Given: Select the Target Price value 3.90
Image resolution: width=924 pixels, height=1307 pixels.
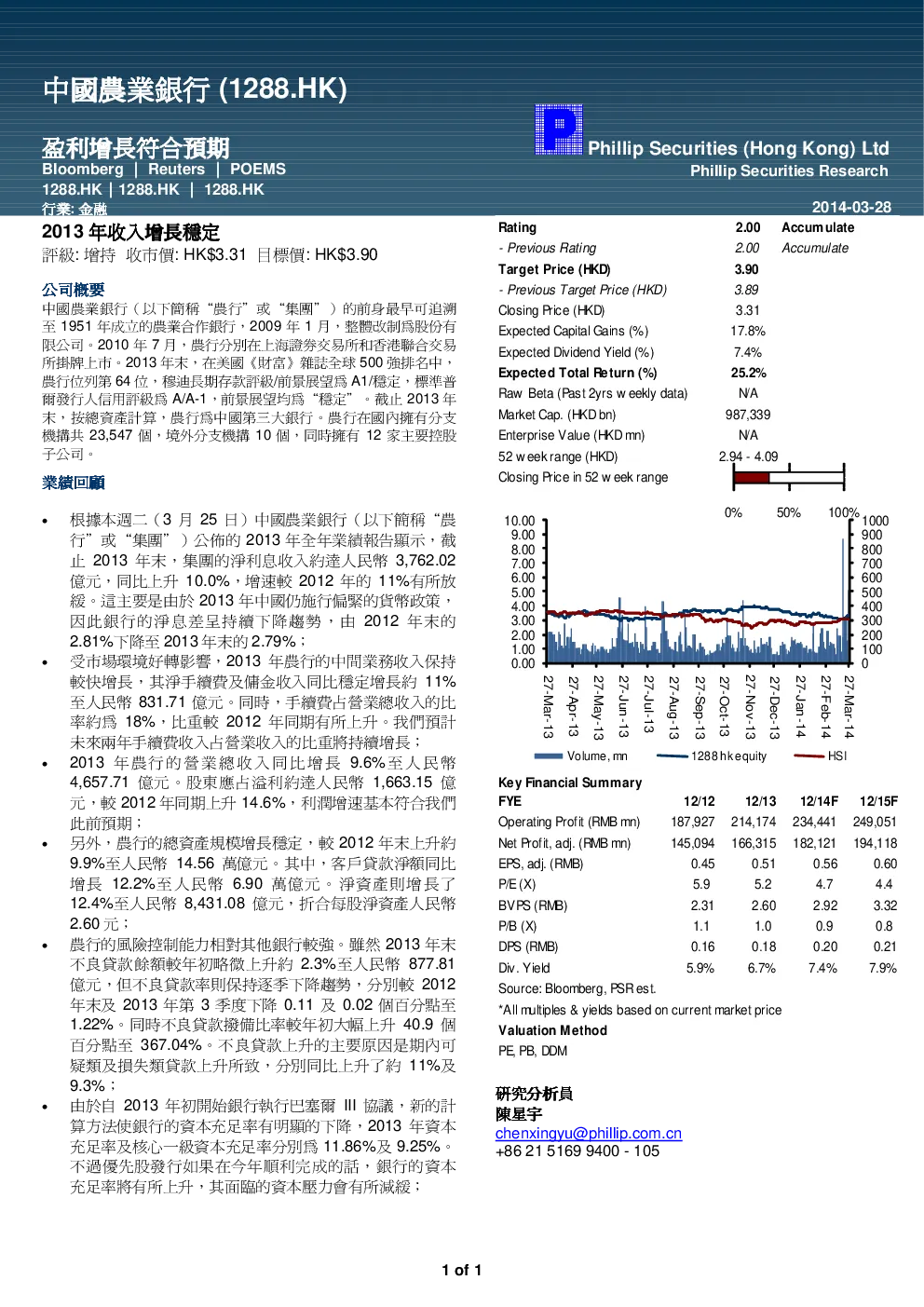Looking at the screenshot, I should [747, 269].
